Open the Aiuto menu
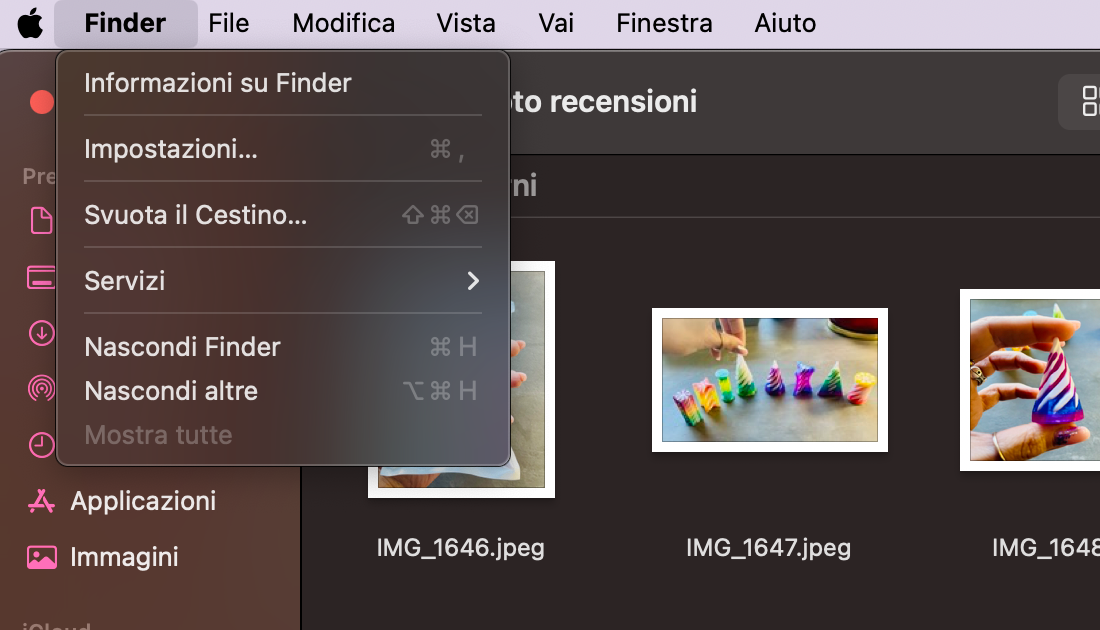 point(784,22)
